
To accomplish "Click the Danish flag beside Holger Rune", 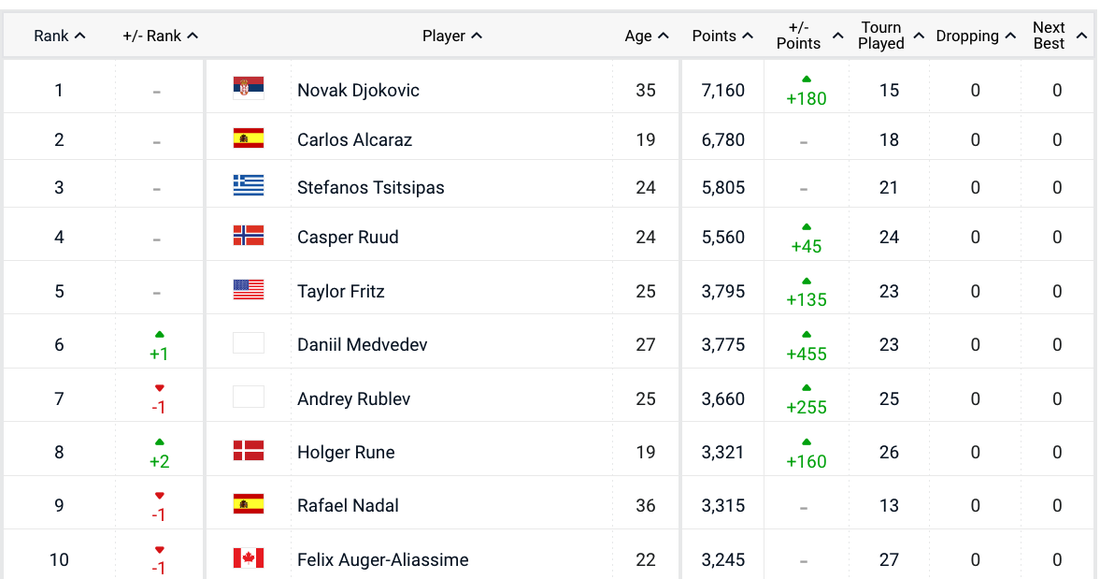I will 248,451.
